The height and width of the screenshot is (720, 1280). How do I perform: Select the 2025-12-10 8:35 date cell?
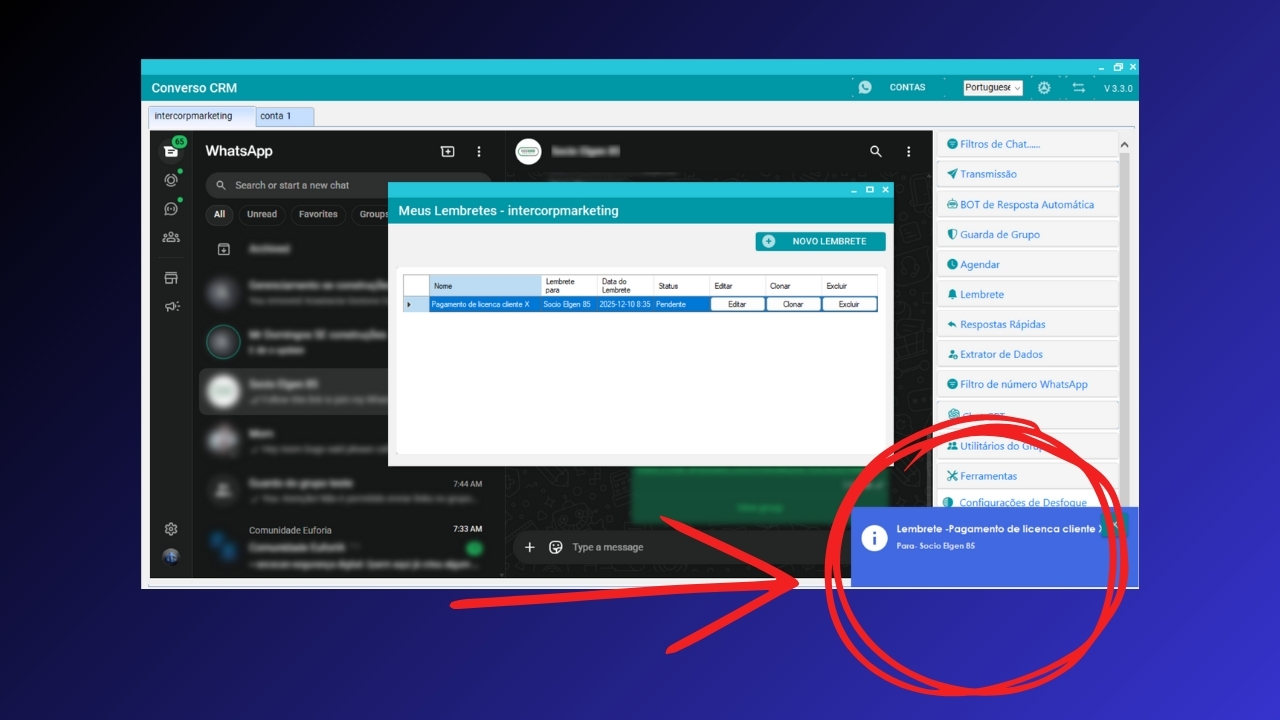[x=626, y=304]
